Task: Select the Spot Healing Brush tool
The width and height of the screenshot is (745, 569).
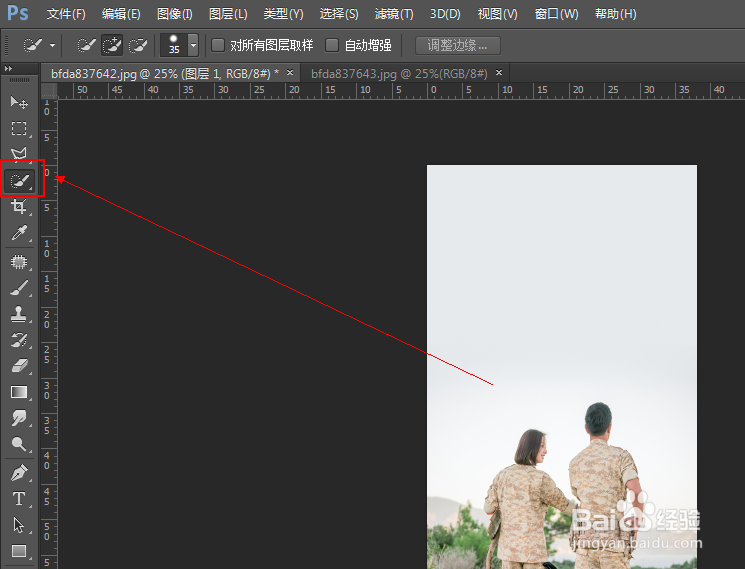Action: (x=19, y=262)
